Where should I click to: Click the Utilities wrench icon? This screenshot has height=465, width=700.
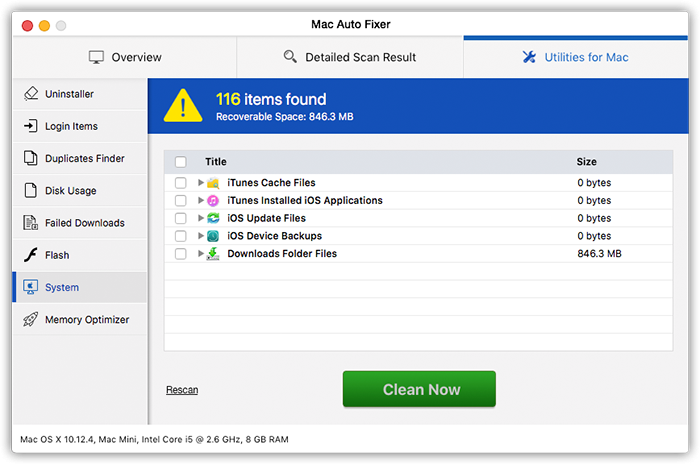tap(529, 57)
